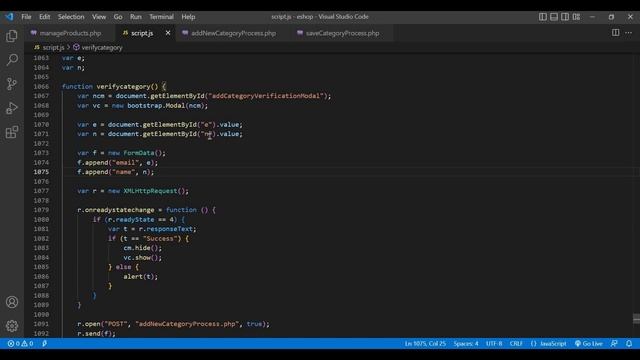Click errors and warnings status indicator

pyautogui.click(x=20, y=344)
